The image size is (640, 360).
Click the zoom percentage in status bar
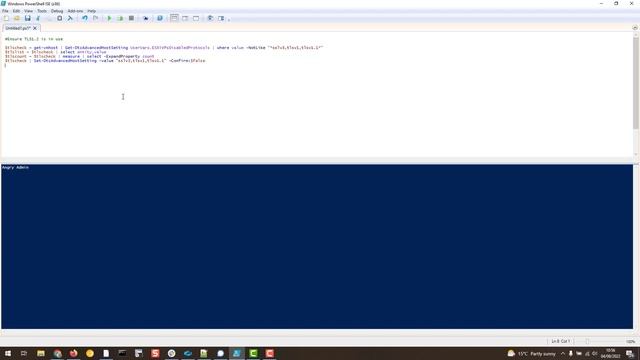(631, 341)
